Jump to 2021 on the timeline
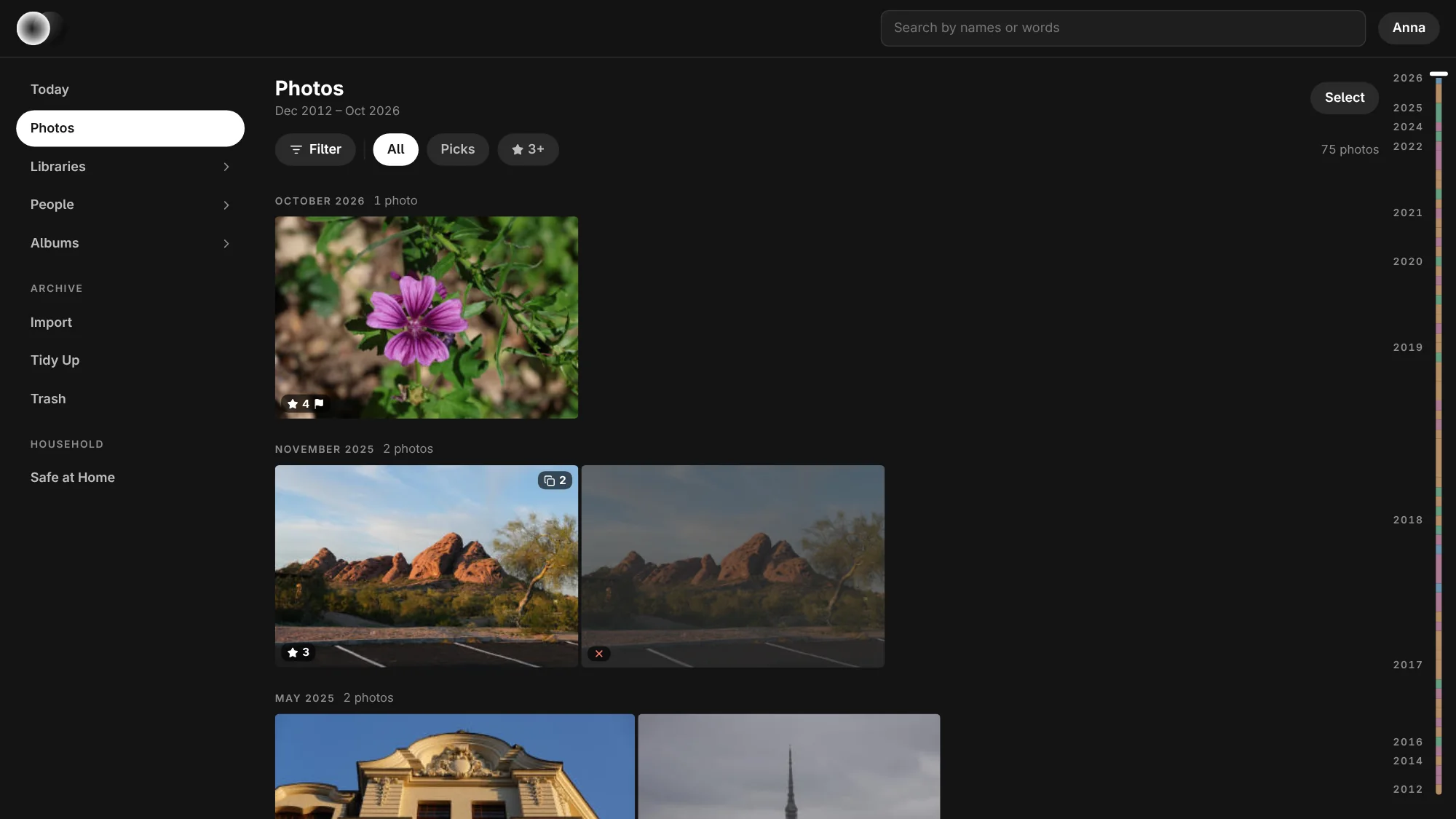This screenshot has width=1456, height=819. pyautogui.click(x=1407, y=213)
